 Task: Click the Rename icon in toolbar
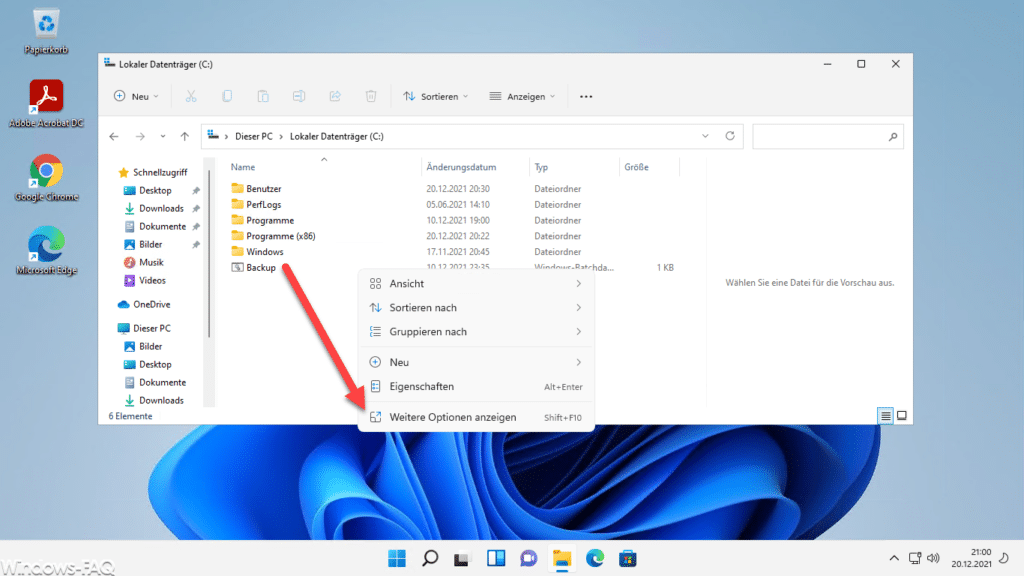coord(299,97)
